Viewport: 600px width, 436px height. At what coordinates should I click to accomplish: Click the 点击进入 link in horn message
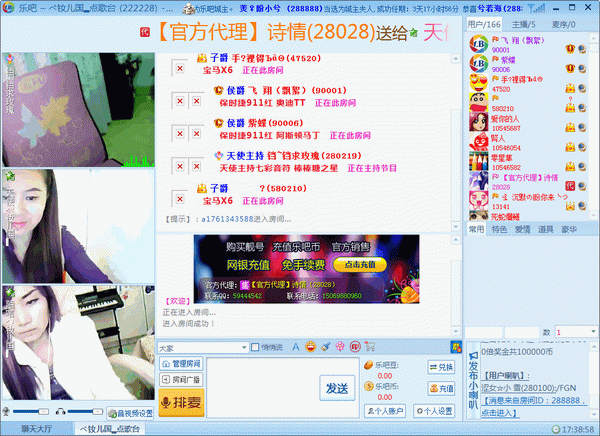point(499,413)
